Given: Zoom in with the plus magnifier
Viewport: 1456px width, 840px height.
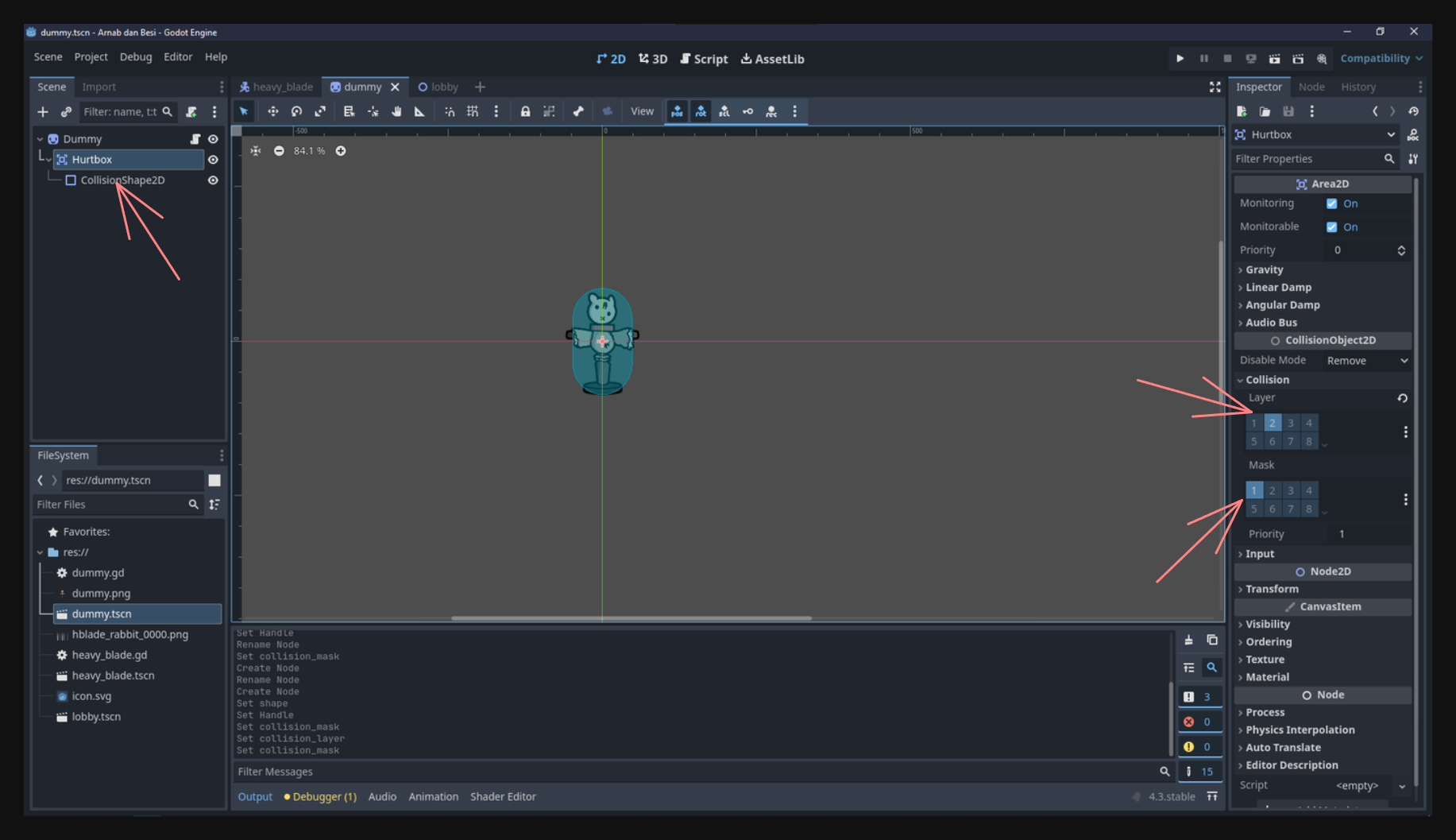Looking at the screenshot, I should coord(341,151).
